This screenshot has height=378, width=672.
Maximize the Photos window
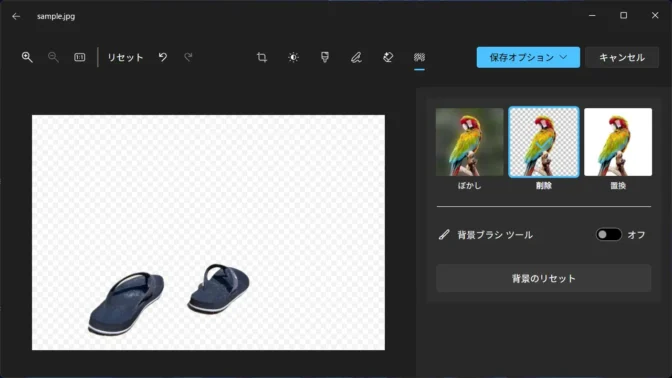(624, 15)
